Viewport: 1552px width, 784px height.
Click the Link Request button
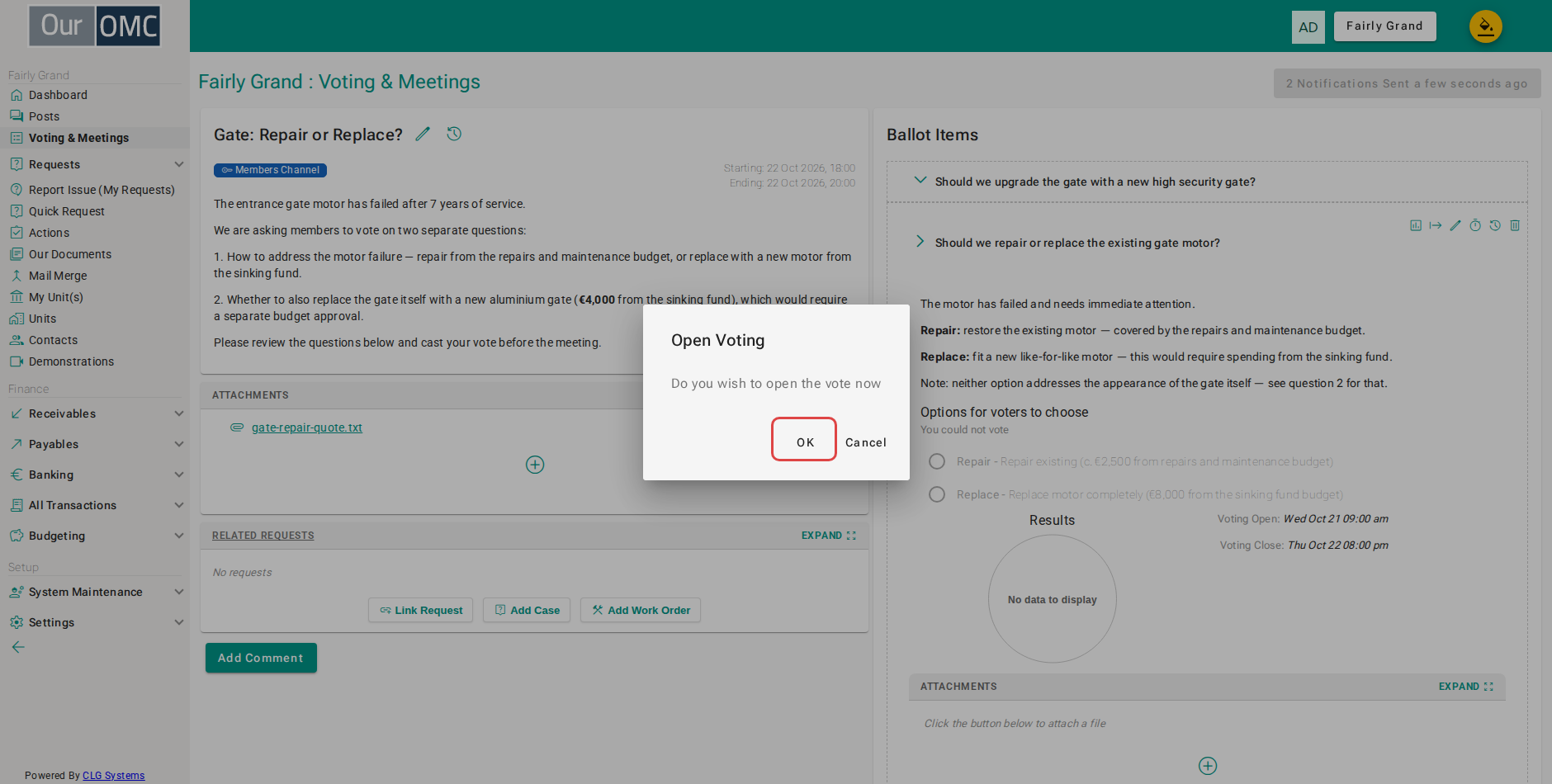coord(420,610)
